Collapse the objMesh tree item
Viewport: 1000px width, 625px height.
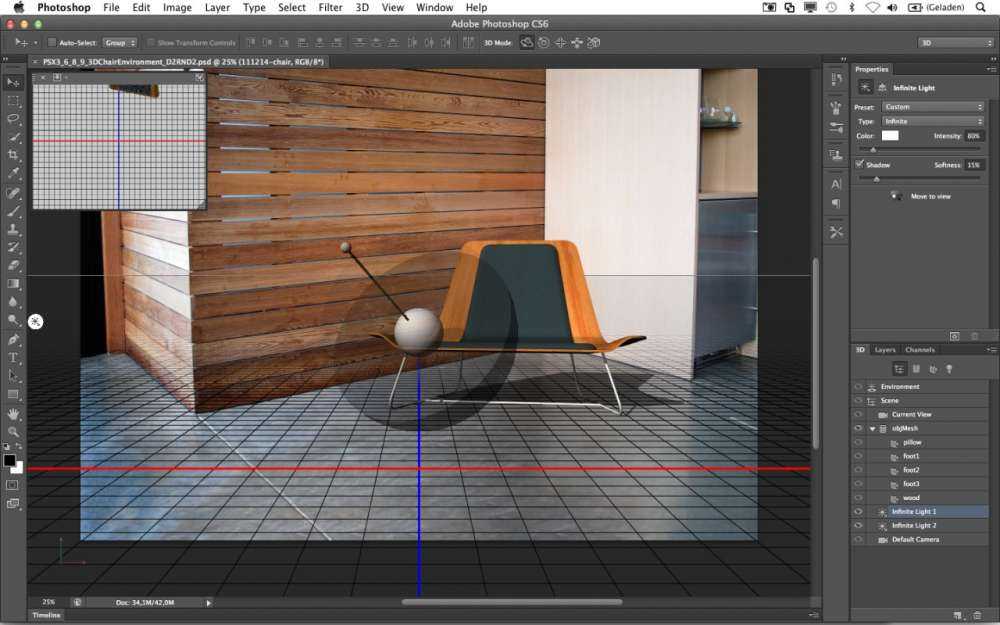pos(871,428)
